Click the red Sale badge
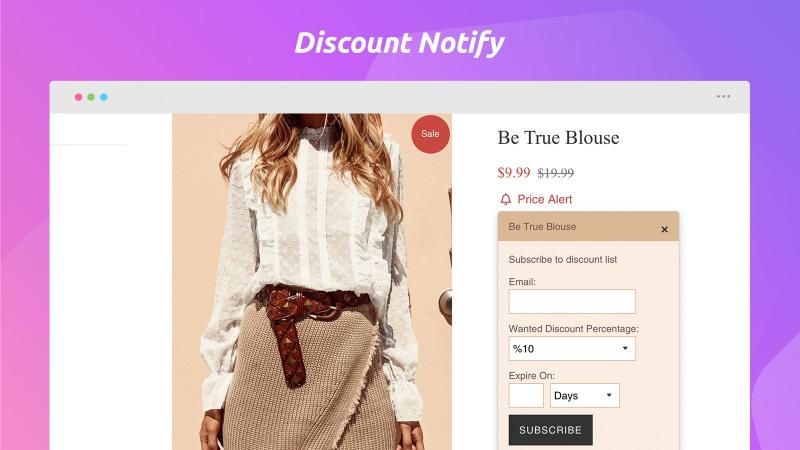This screenshot has height=450, width=800. pyautogui.click(x=431, y=134)
